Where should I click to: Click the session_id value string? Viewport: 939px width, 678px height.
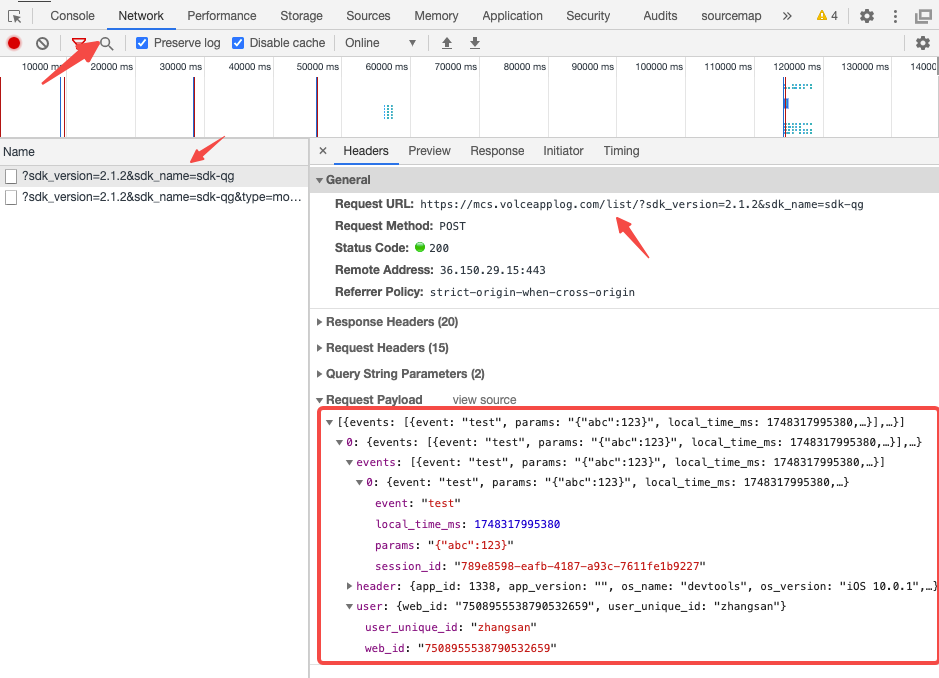580,566
